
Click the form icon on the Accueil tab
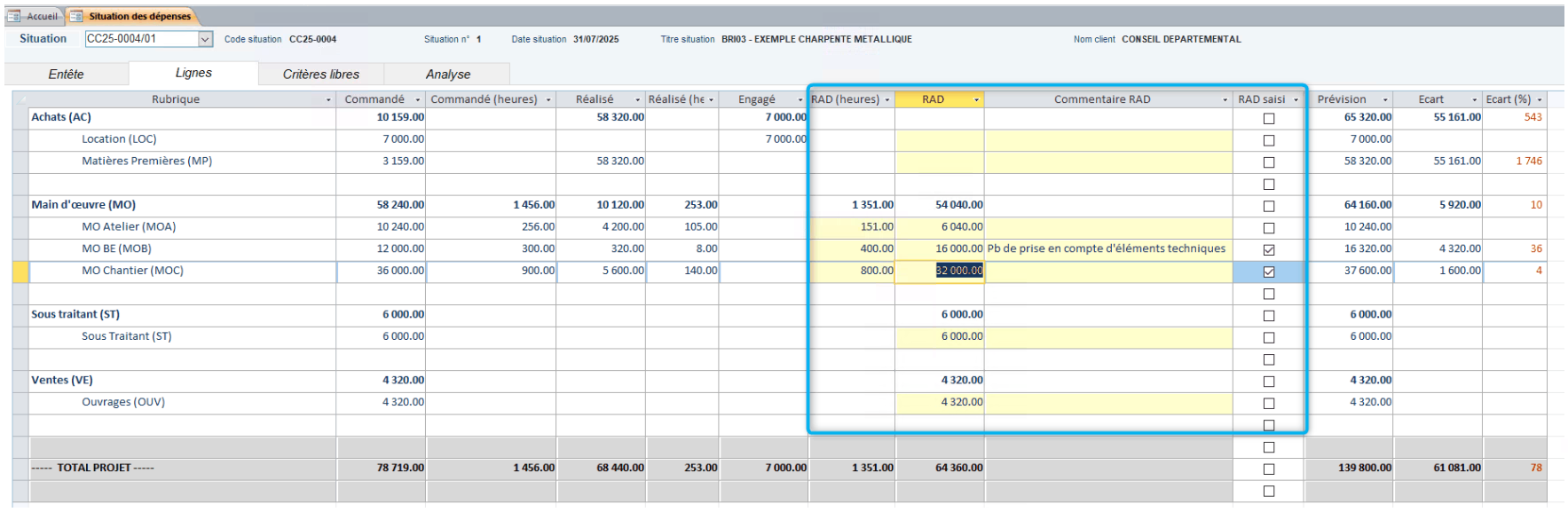pos(14,16)
